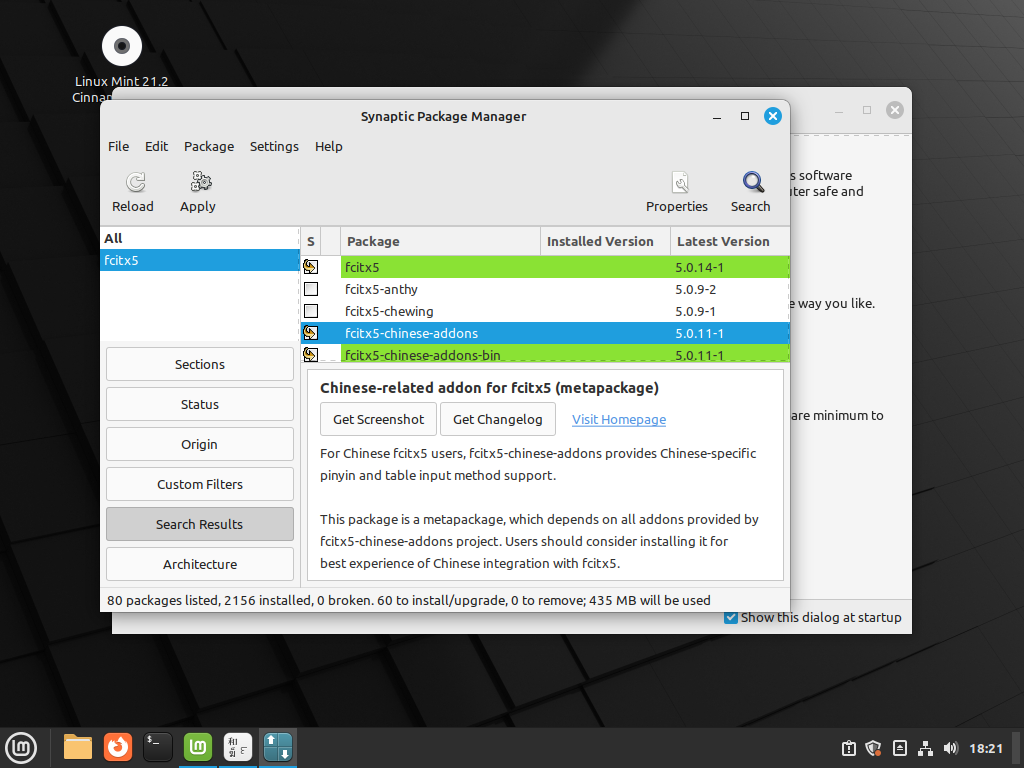Open the Linux Mint menu button
This screenshot has height=768, width=1024.
[21, 747]
